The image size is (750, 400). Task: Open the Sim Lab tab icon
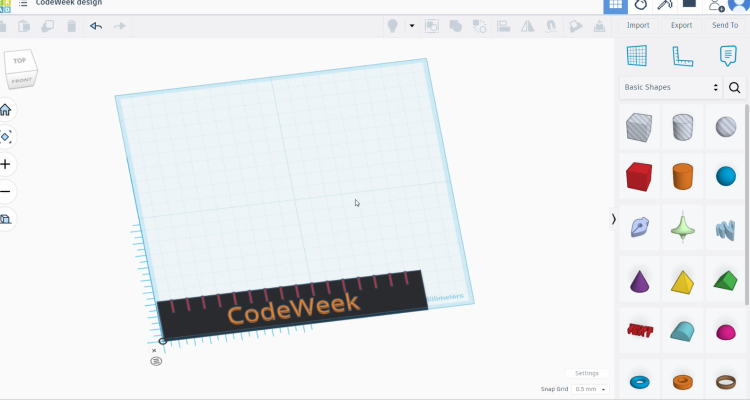(640, 5)
